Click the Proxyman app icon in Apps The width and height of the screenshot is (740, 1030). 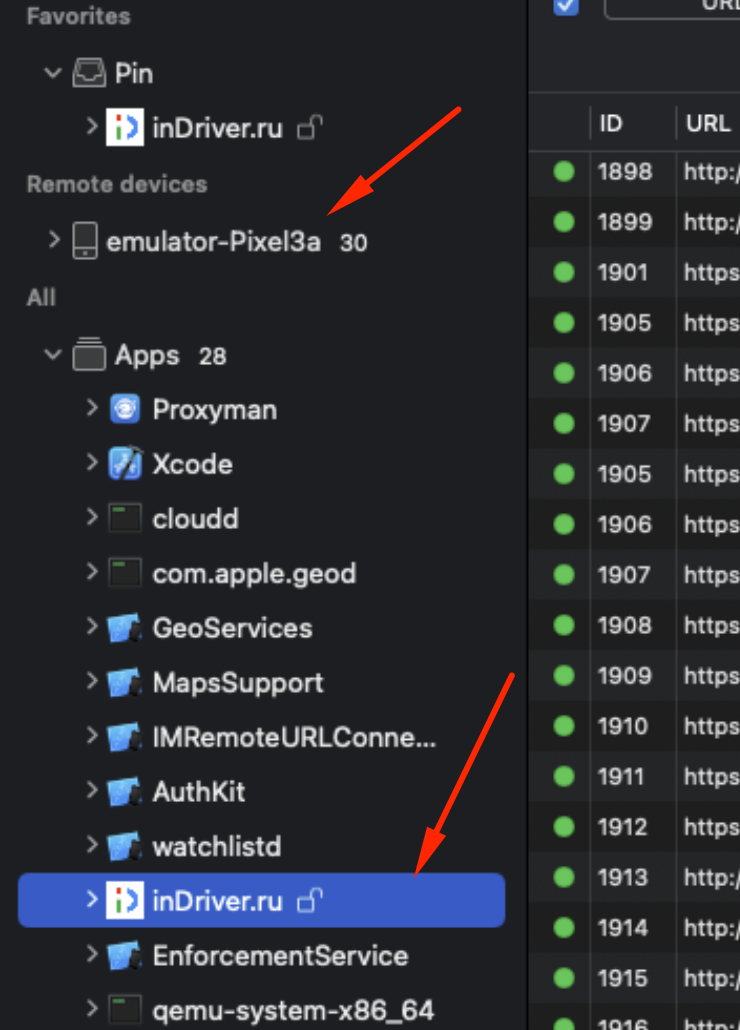pyautogui.click(x=125, y=409)
